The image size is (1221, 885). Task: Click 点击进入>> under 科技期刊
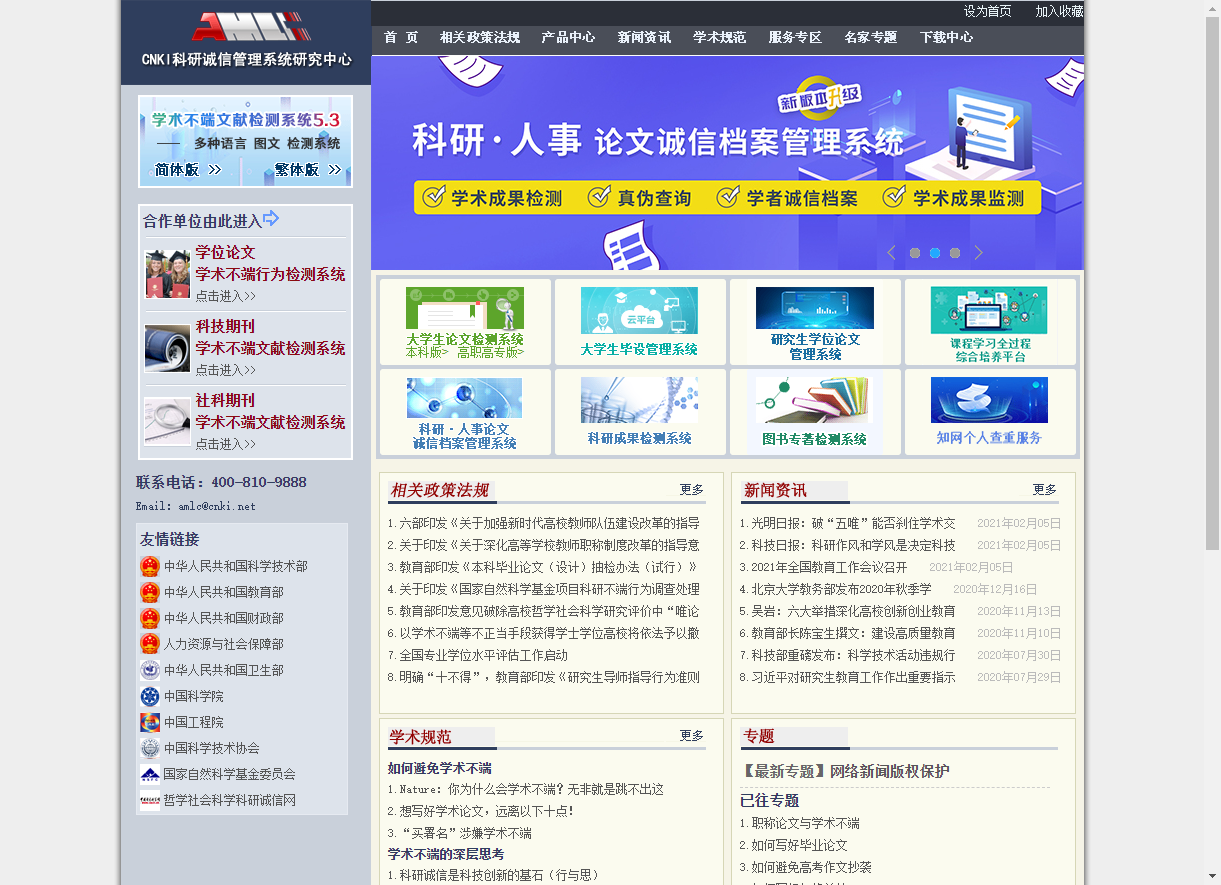[226, 370]
